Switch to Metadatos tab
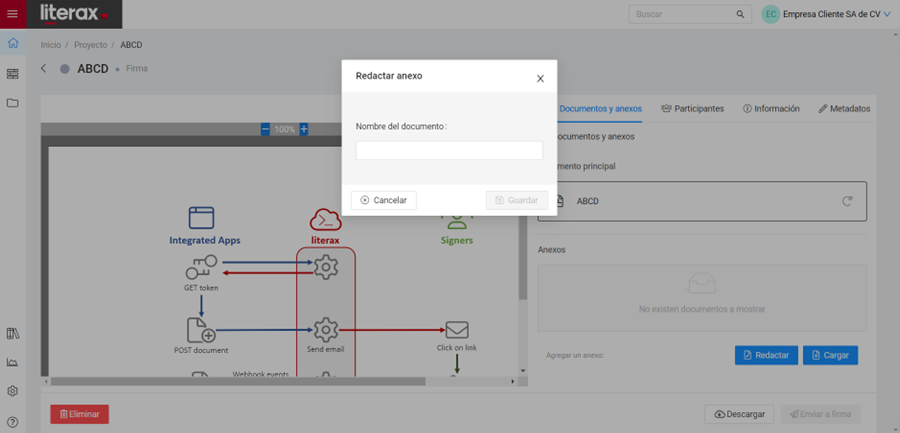 click(844, 109)
